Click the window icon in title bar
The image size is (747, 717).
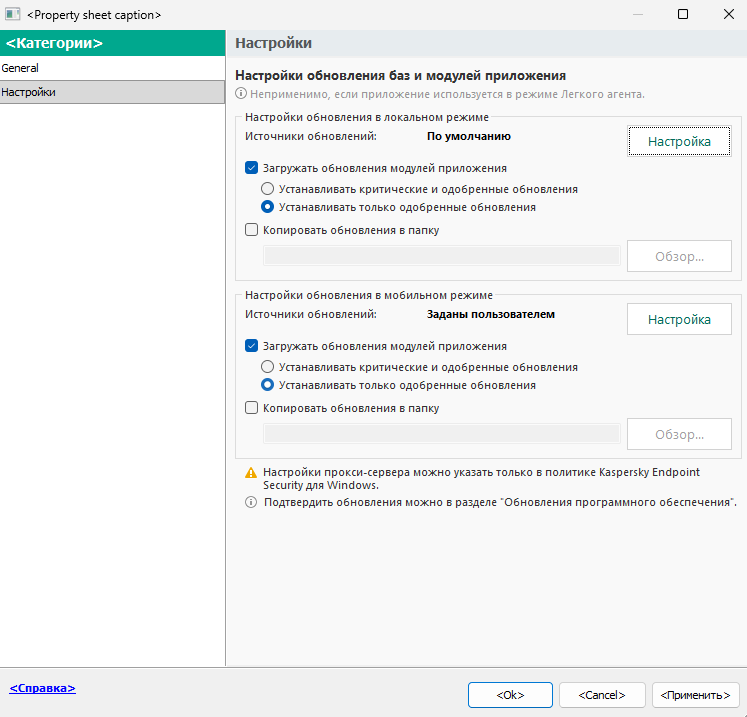[12, 14]
